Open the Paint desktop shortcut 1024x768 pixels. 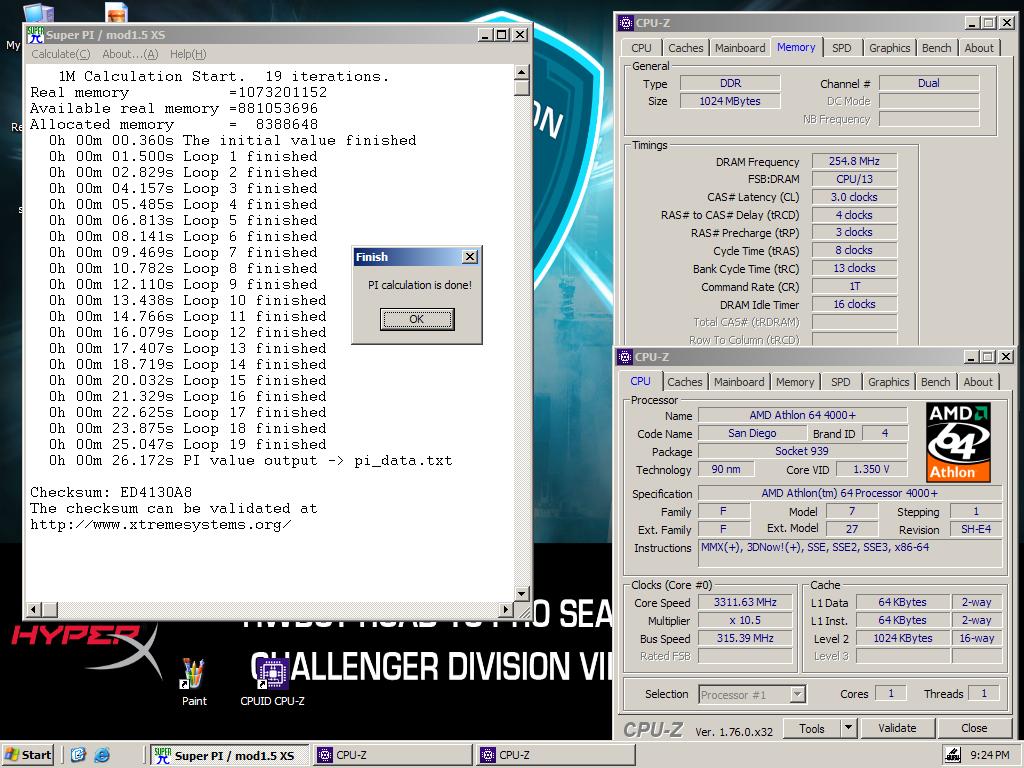click(194, 682)
